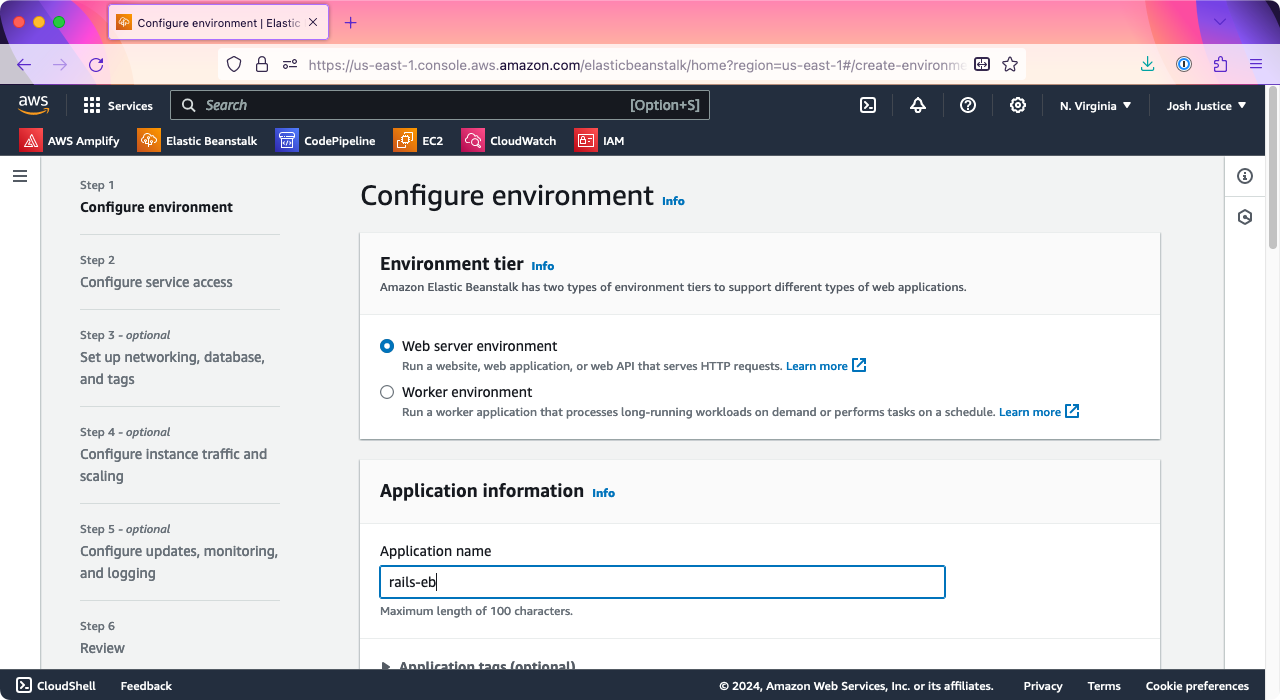Open Learn more for Web server environment
1280x700 pixels.
click(x=826, y=366)
